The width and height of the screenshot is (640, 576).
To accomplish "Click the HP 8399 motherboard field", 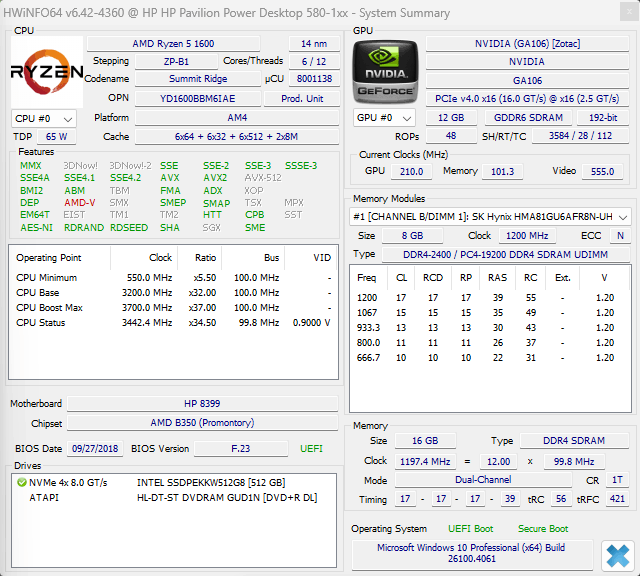I will (x=202, y=404).
